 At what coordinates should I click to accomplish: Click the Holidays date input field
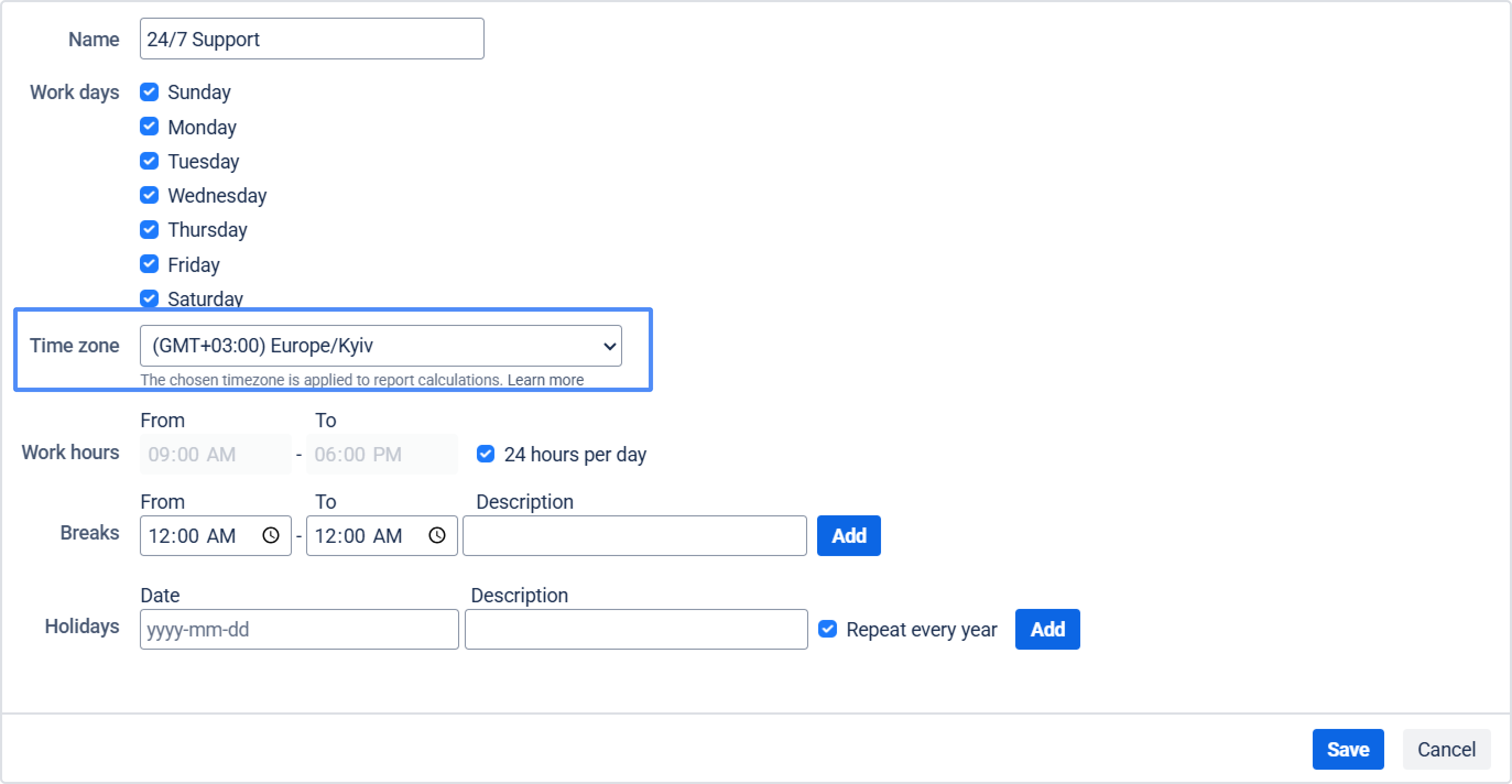299,629
